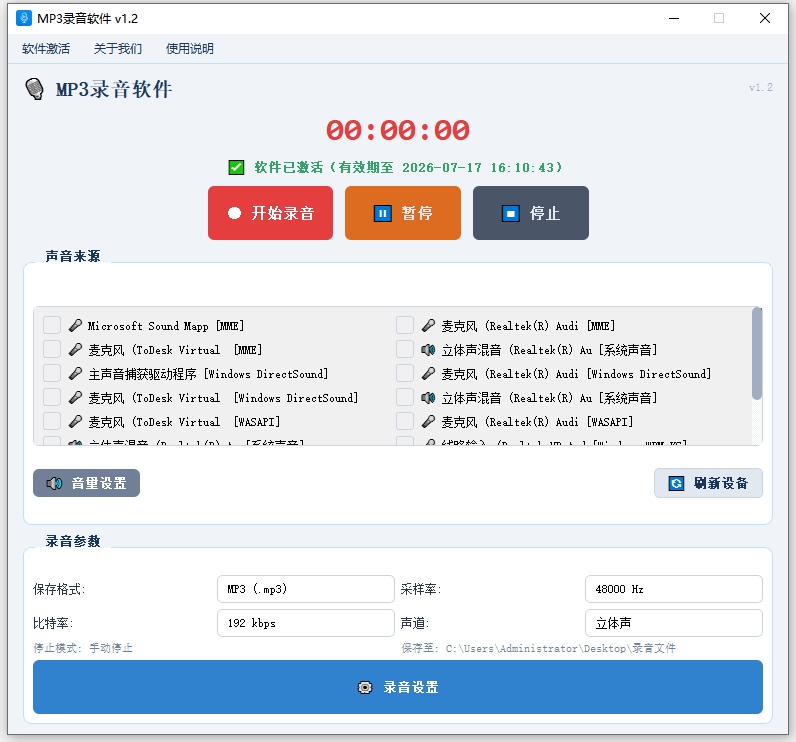Select text 麦克风 (Realtek(R) Audi [MME]
The height and width of the screenshot is (742, 796).
[528, 326]
